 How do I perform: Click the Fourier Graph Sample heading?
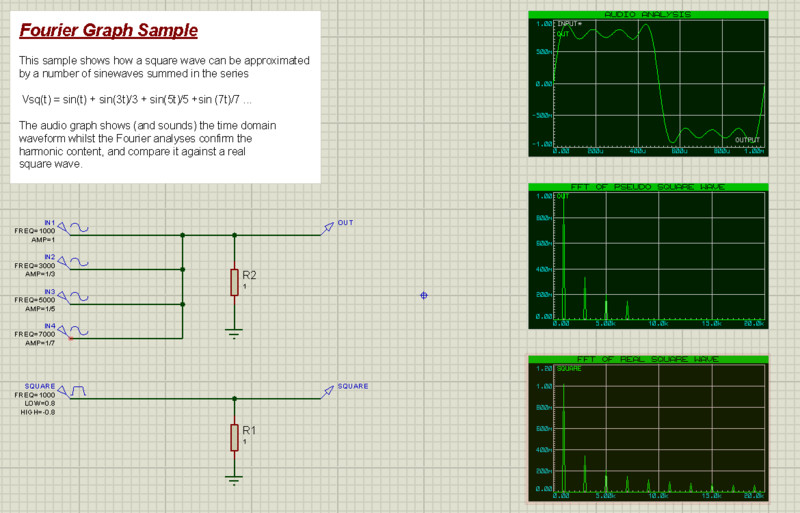click(x=109, y=31)
